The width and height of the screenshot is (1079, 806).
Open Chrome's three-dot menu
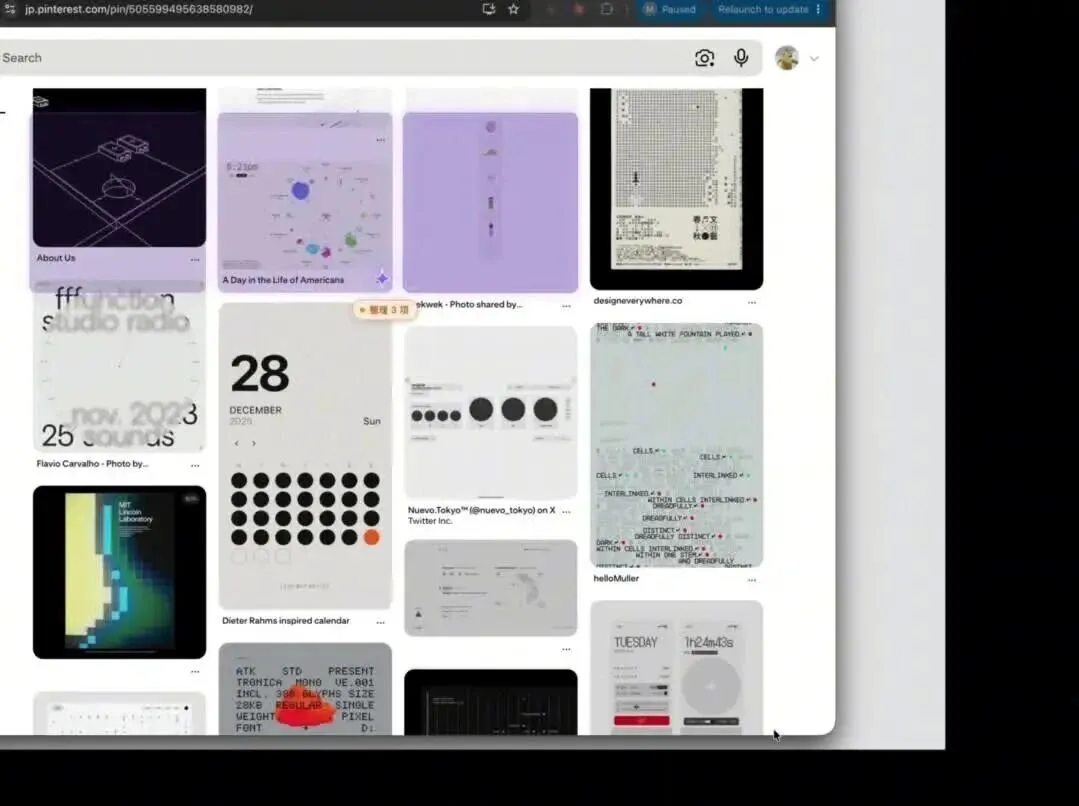pos(818,9)
